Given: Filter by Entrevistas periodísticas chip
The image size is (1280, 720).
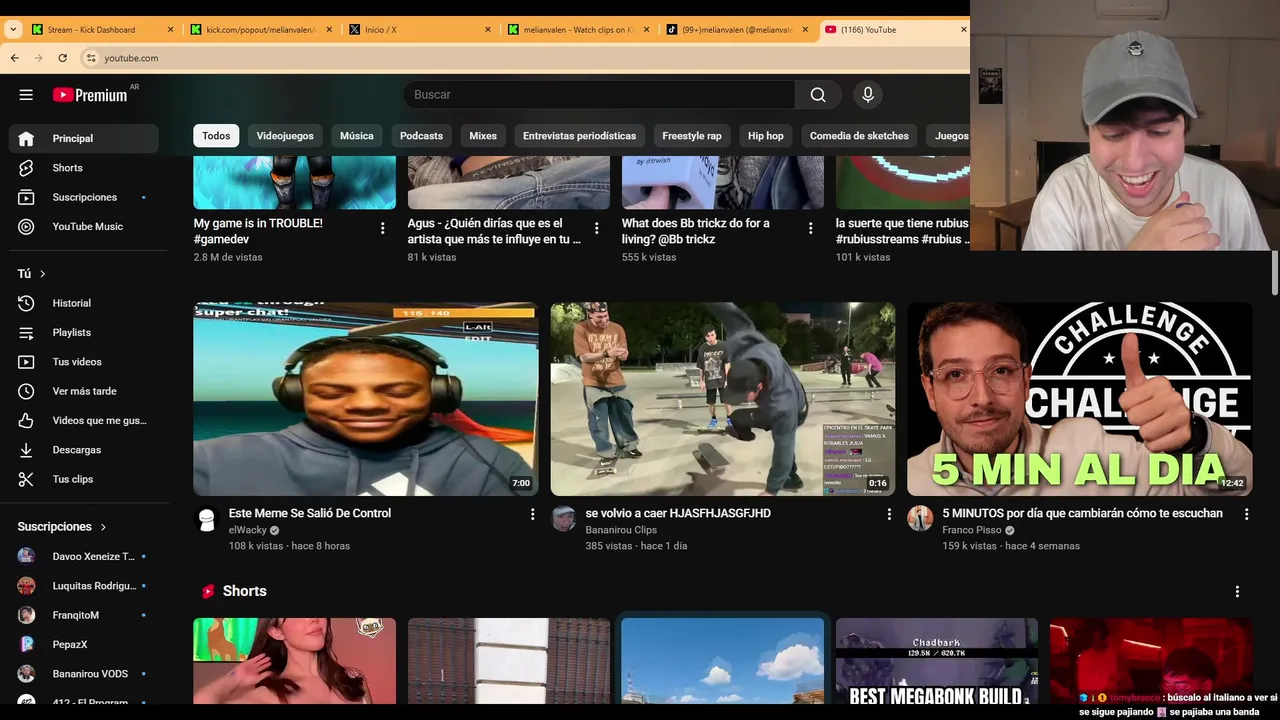Looking at the screenshot, I should (x=579, y=136).
